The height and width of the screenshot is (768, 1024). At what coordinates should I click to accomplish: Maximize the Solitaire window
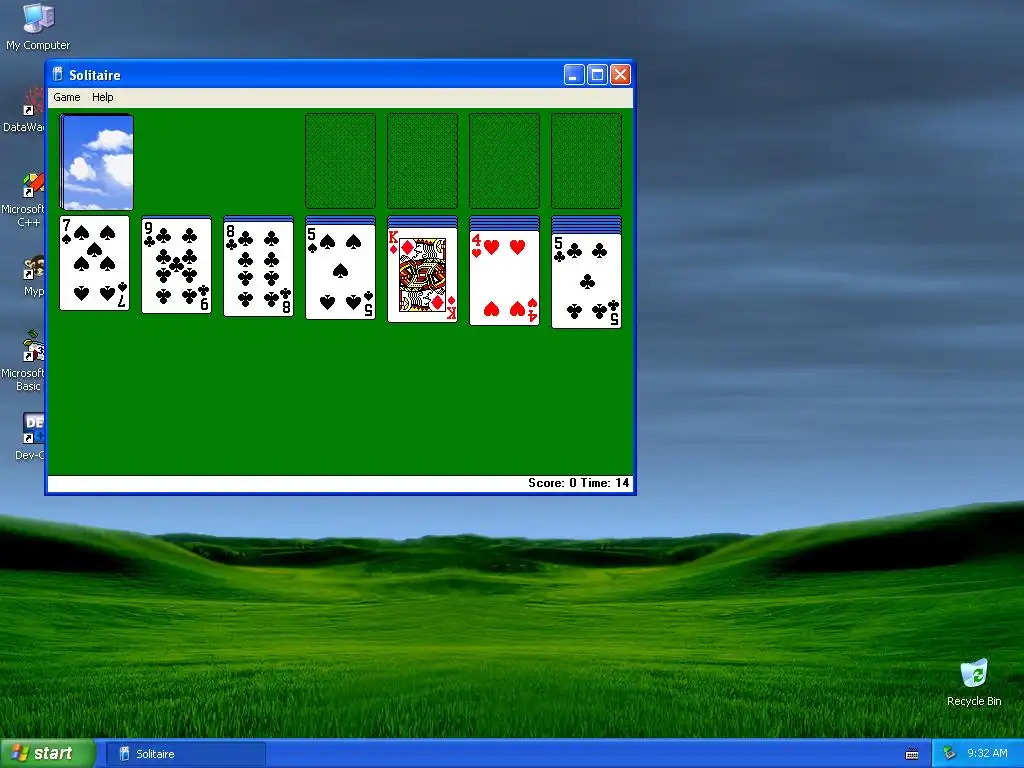click(x=597, y=74)
